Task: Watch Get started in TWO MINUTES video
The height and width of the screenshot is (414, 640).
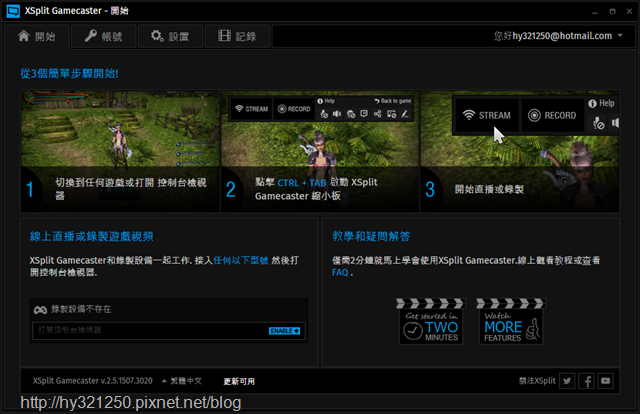Action: point(431,322)
